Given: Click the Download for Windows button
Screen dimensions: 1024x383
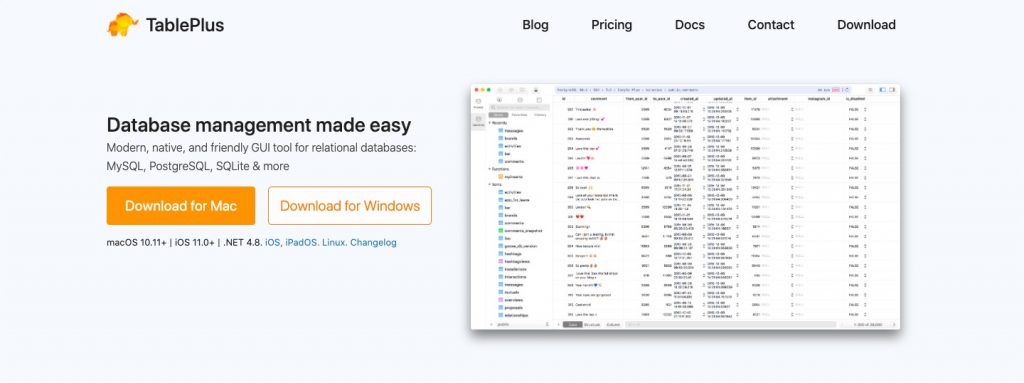Looking at the screenshot, I should (x=350, y=206).
